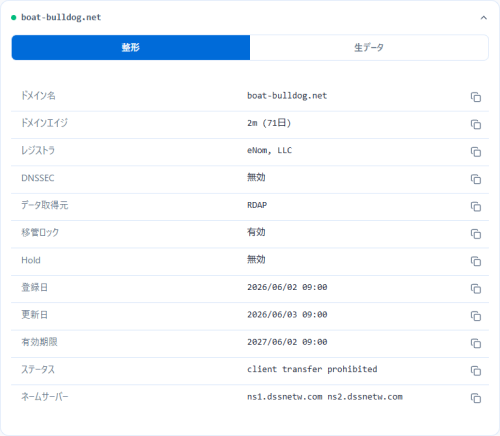This screenshot has height=436, width=500.
Task: Click the 有効期限 row label
Action: (x=39, y=342)
